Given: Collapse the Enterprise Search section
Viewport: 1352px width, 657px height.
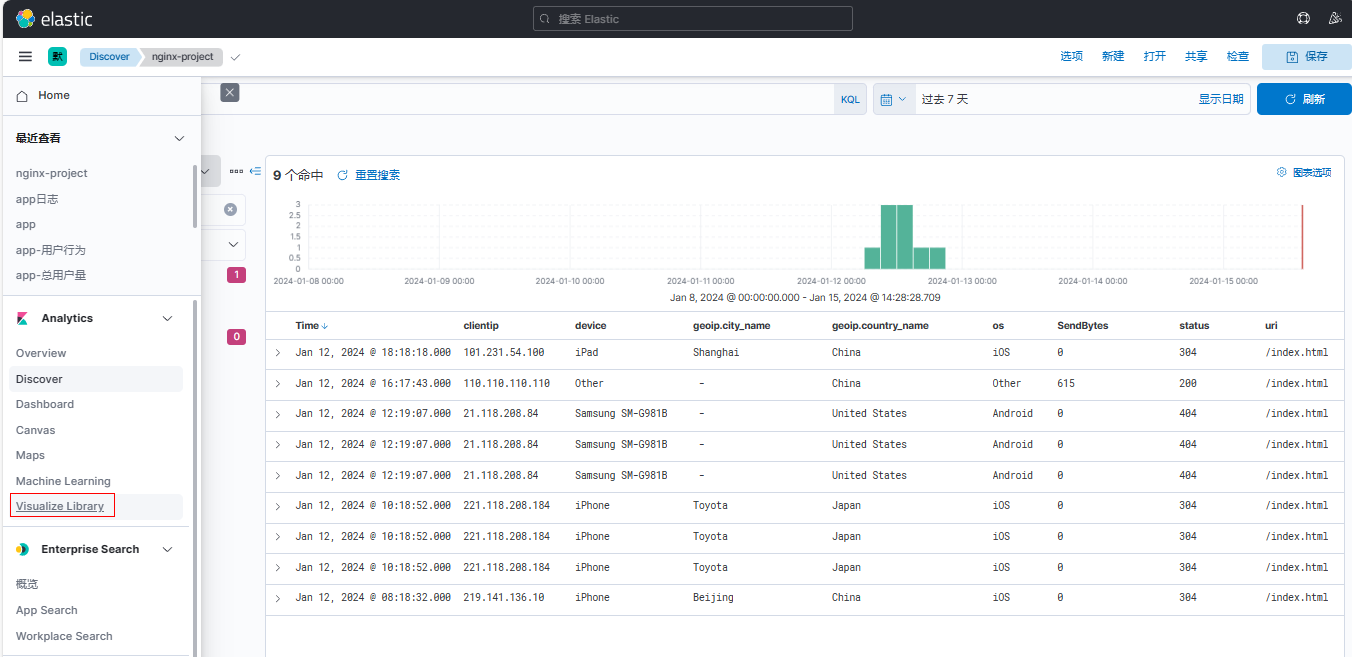Looking at the screenshot, I should (168, 549).
